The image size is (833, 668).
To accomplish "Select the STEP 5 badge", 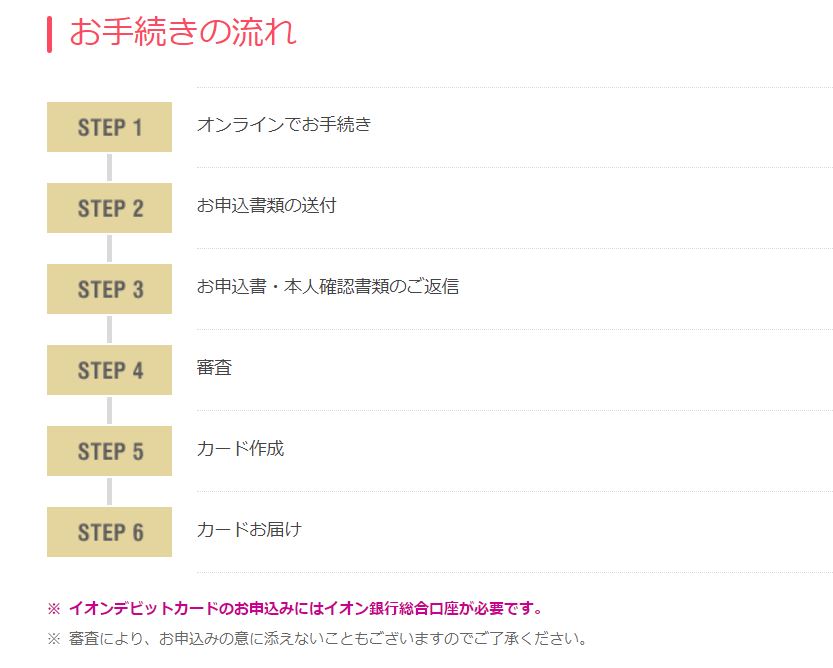I will (109, 451).
